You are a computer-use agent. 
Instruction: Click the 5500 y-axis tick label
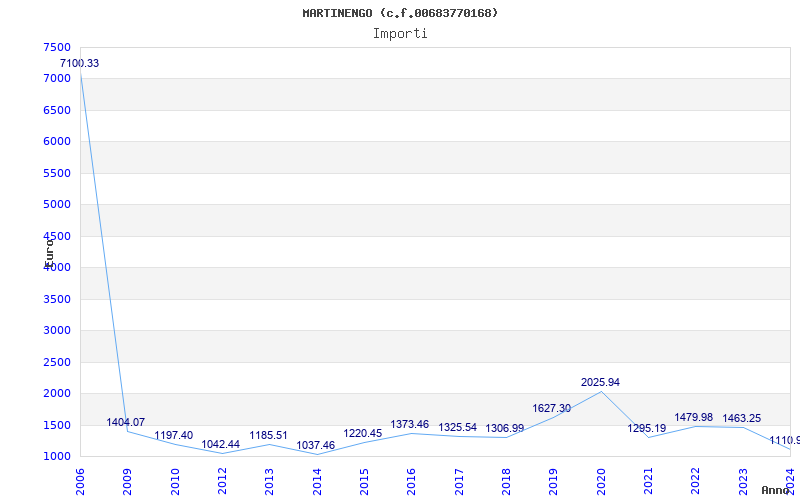coord(57,173)
